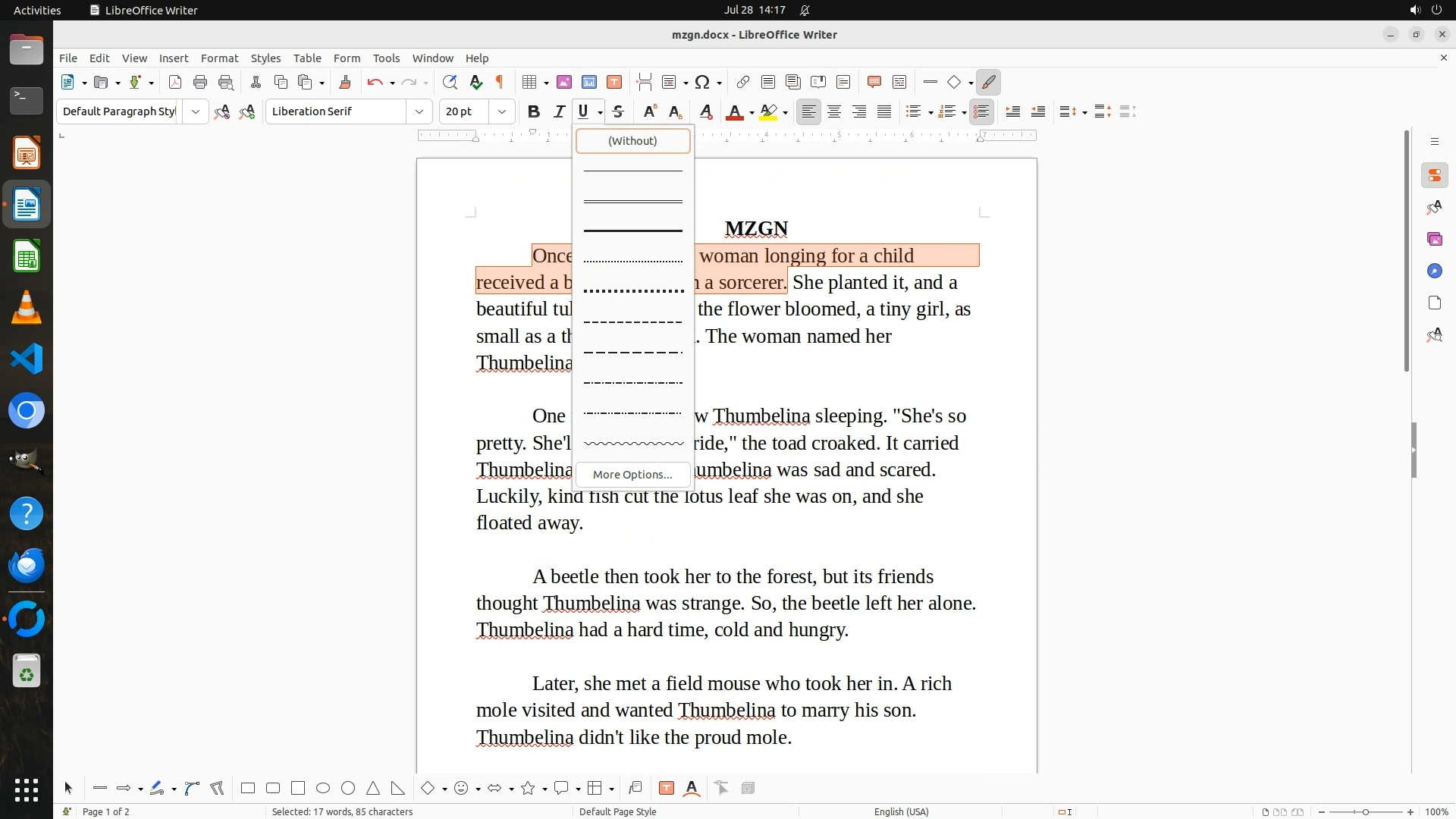This screenshot has width=1456, height=819.
Task: Select the (Without) underline button
Action: [x=632, y=140]
